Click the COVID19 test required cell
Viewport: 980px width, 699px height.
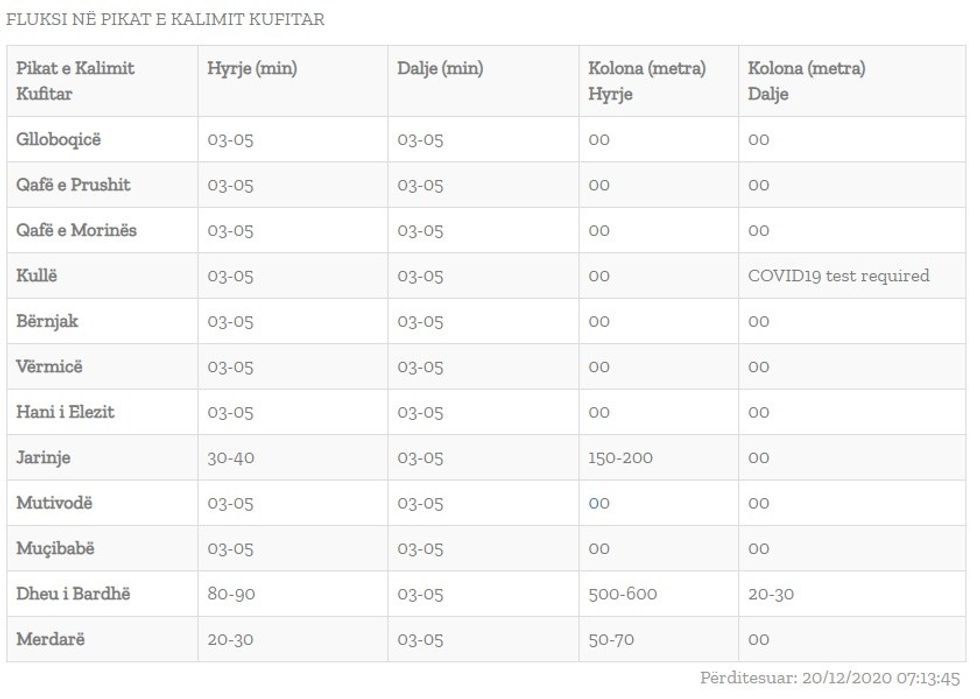coord(838,276)
